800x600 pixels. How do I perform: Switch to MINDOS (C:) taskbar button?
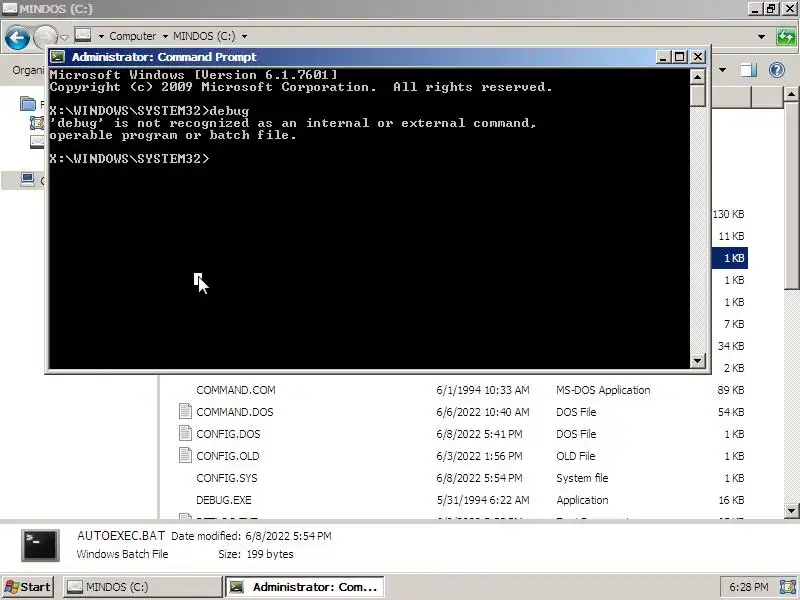click(142, 587)
